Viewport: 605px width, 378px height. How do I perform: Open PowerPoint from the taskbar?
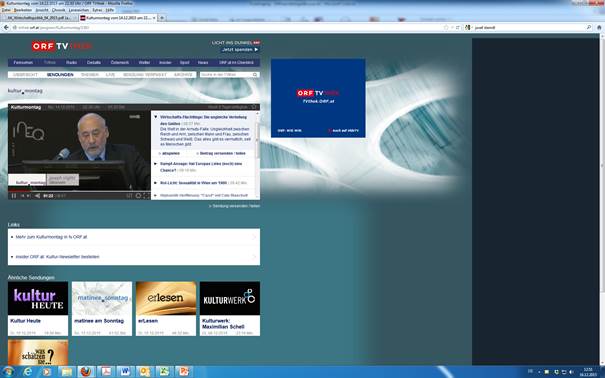point(184,371)
